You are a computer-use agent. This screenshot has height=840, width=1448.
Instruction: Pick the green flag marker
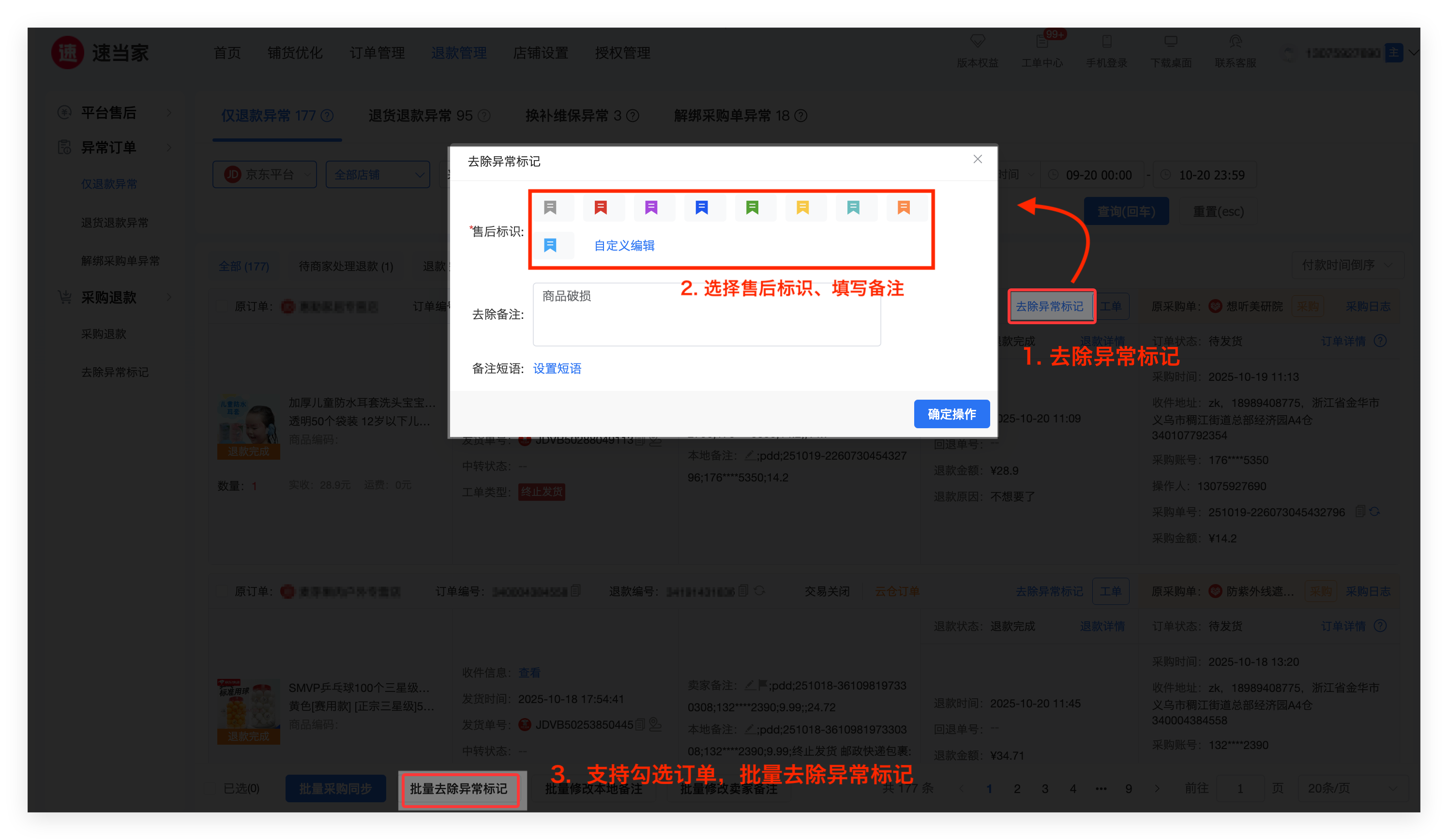click(x=752, y=208)
